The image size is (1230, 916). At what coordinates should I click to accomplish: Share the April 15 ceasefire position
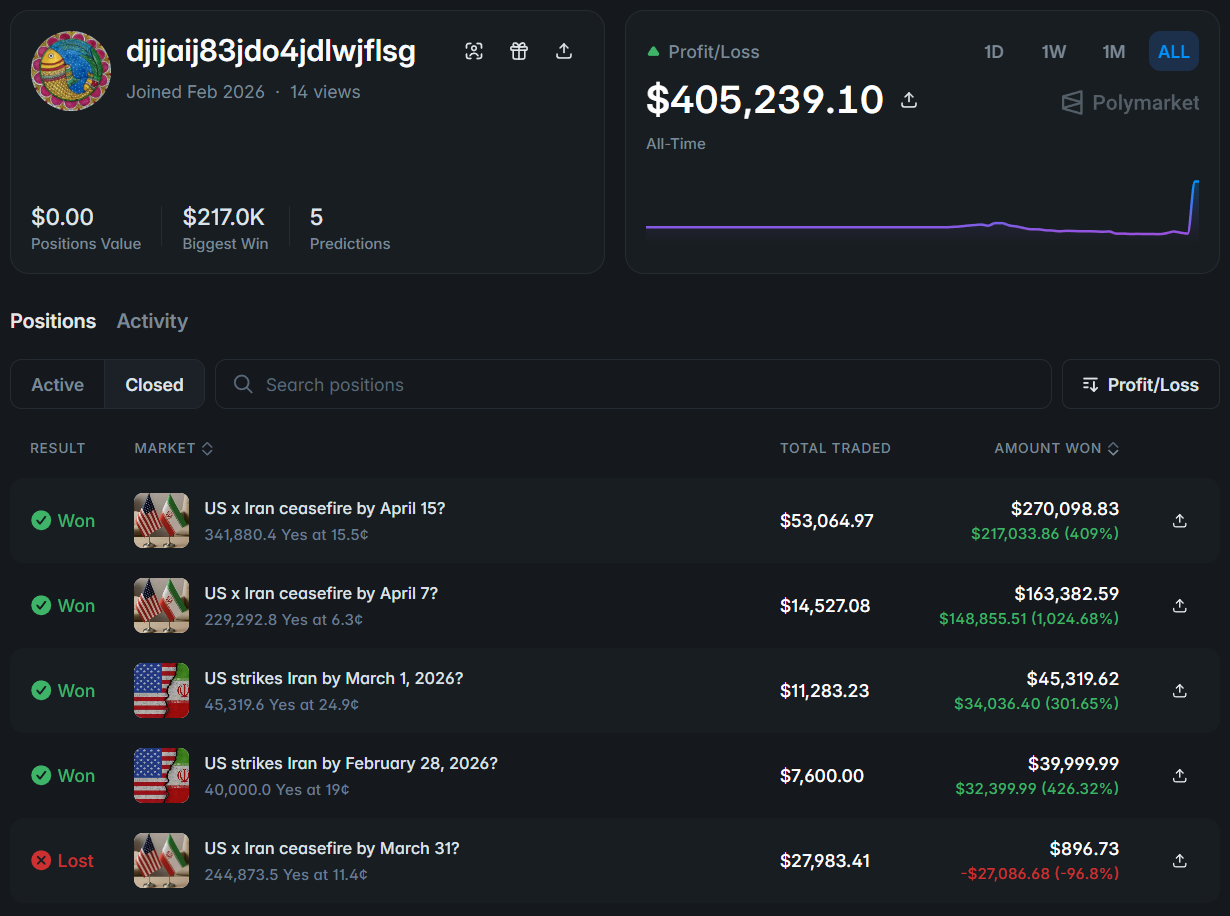pos(1180,521)
